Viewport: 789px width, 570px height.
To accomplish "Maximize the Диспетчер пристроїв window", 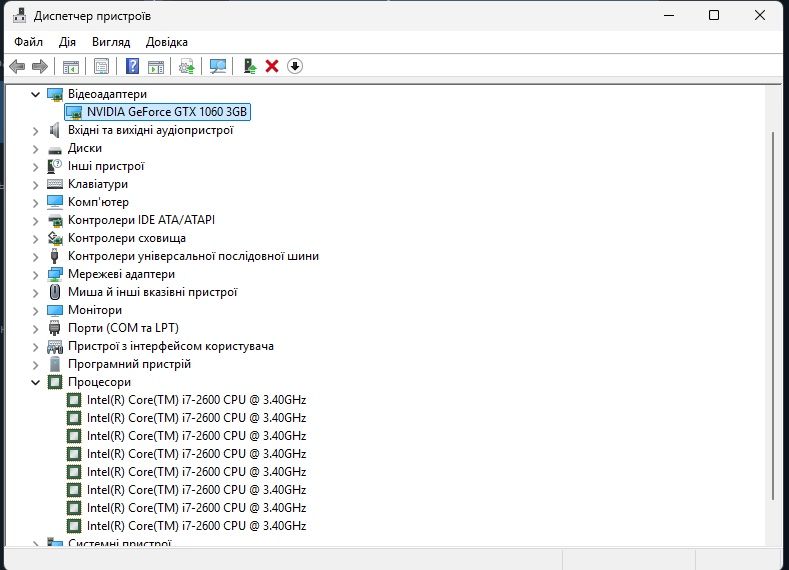I will click(714, 16).
